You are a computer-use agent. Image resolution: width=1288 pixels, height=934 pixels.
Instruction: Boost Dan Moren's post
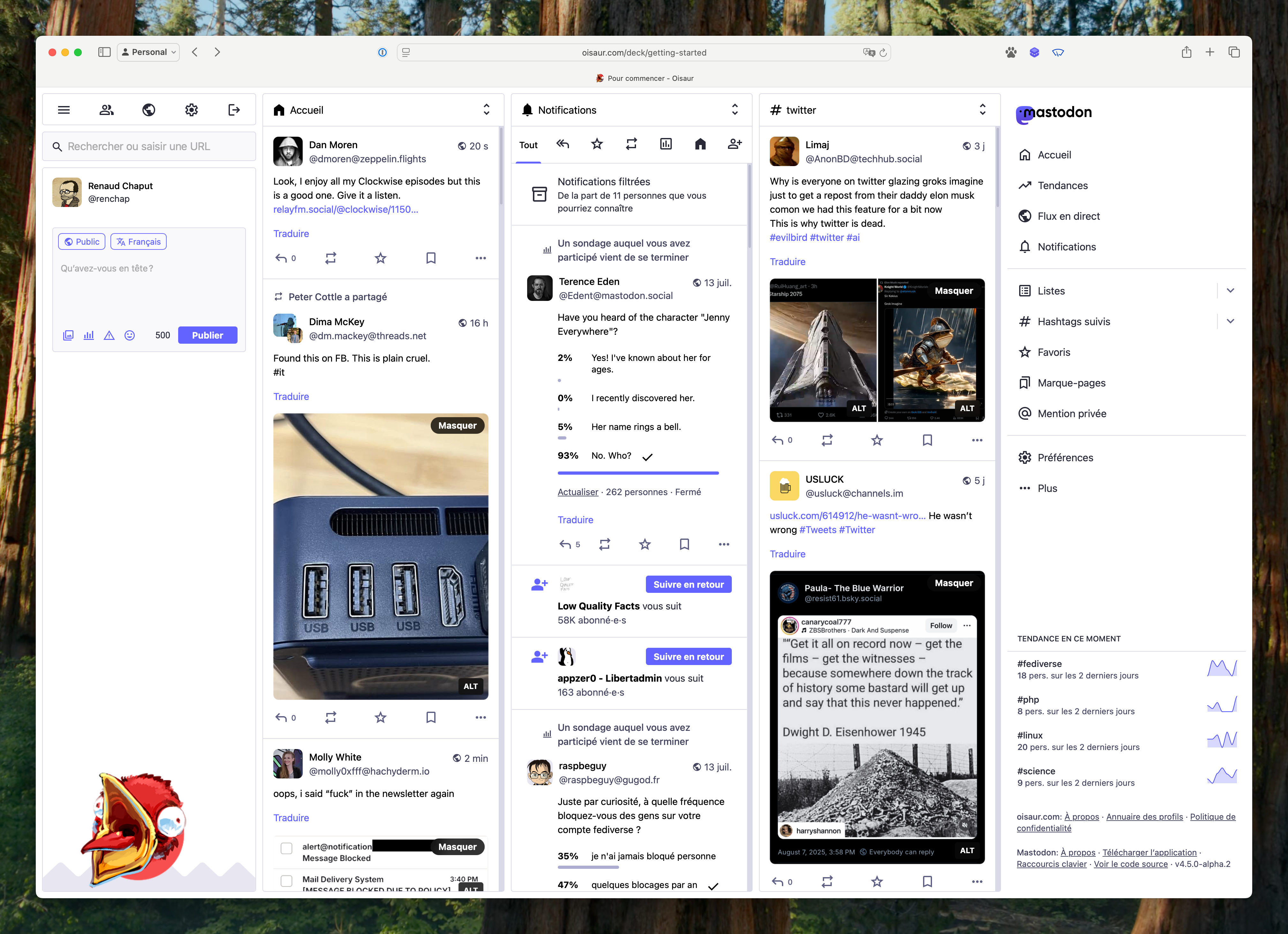[x=330, y=258]
